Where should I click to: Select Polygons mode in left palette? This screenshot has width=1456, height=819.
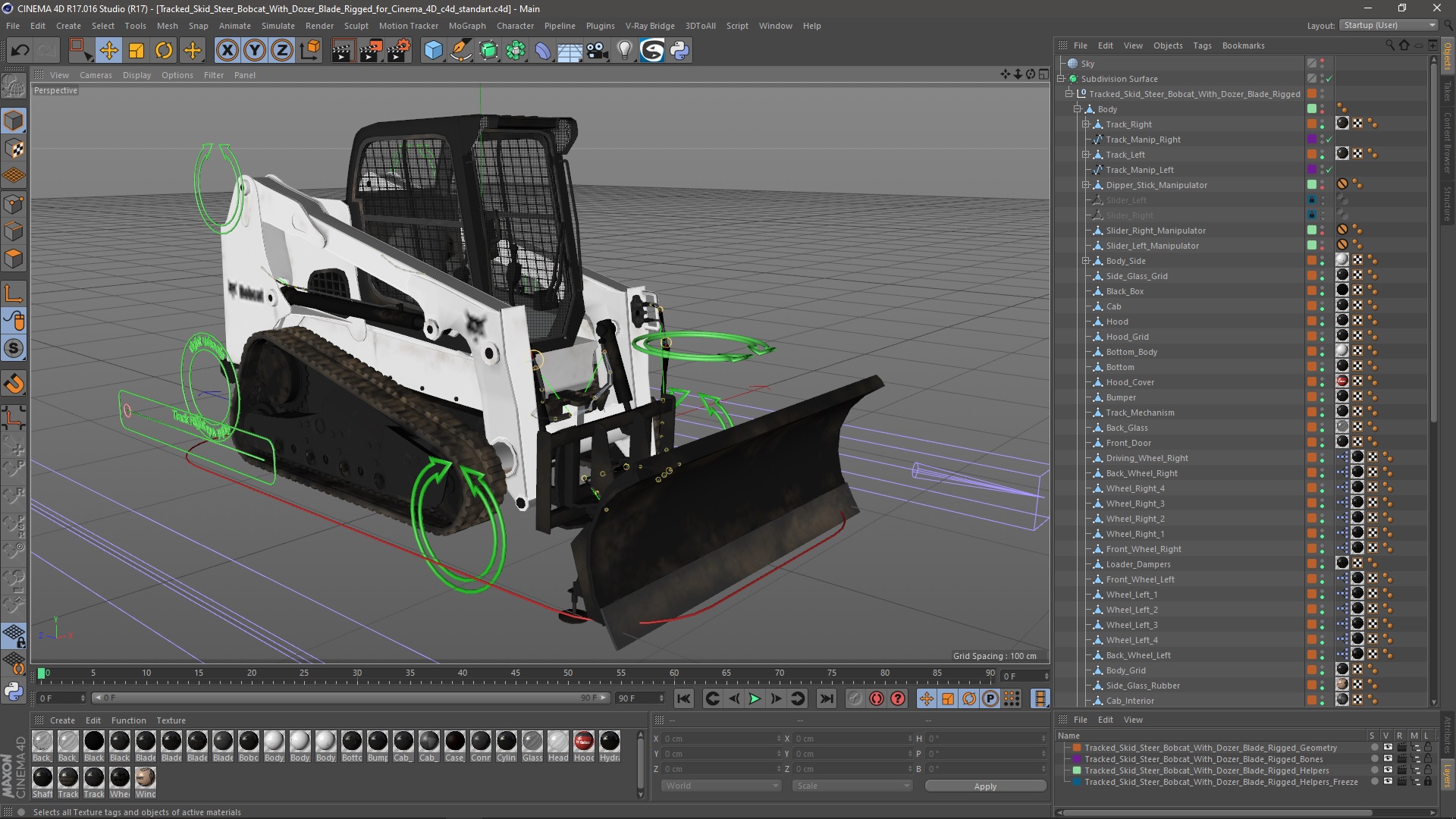point(14,259)
